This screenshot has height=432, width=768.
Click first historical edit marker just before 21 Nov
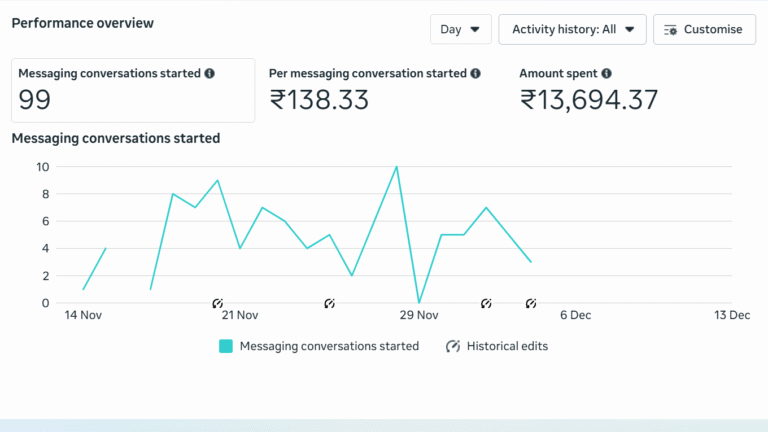click(218, 303)
